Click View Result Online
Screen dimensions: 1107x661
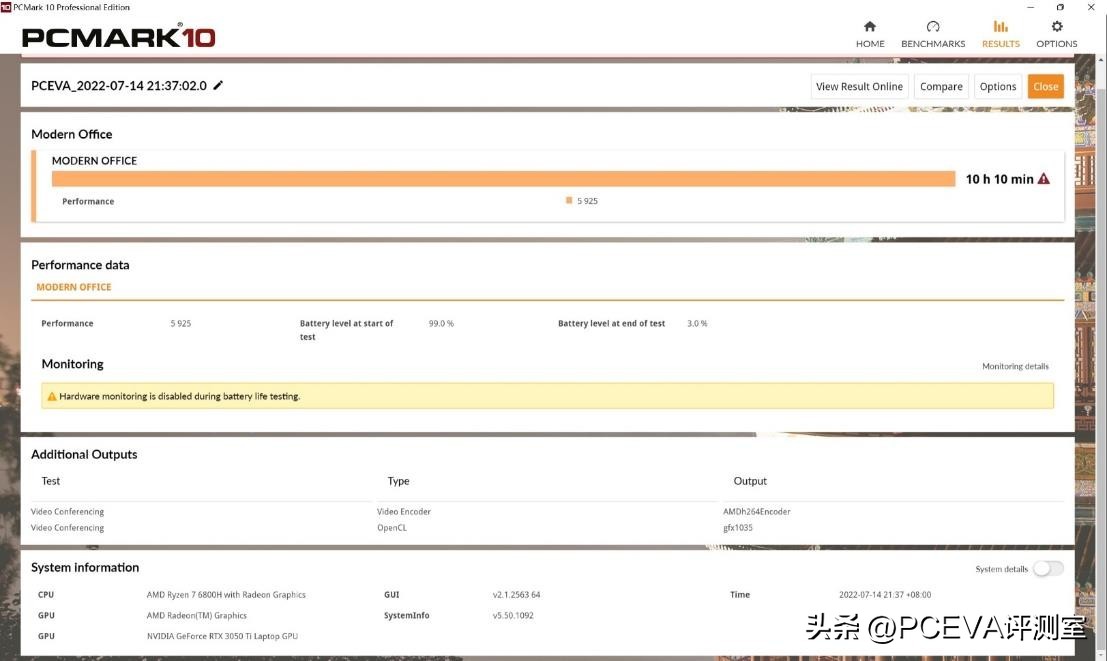[859, 86]
